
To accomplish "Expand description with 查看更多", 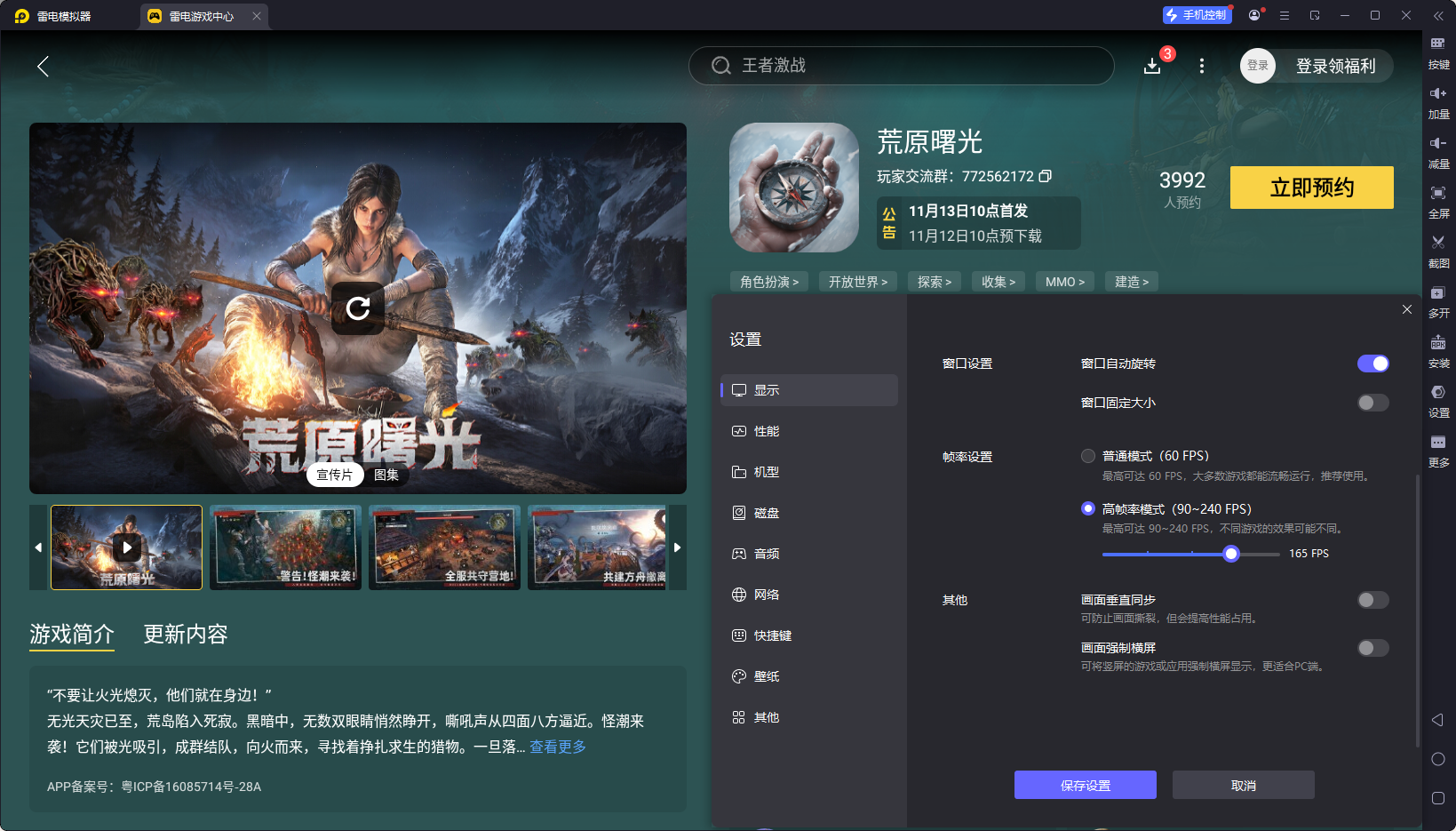I will tap(558, 747).
